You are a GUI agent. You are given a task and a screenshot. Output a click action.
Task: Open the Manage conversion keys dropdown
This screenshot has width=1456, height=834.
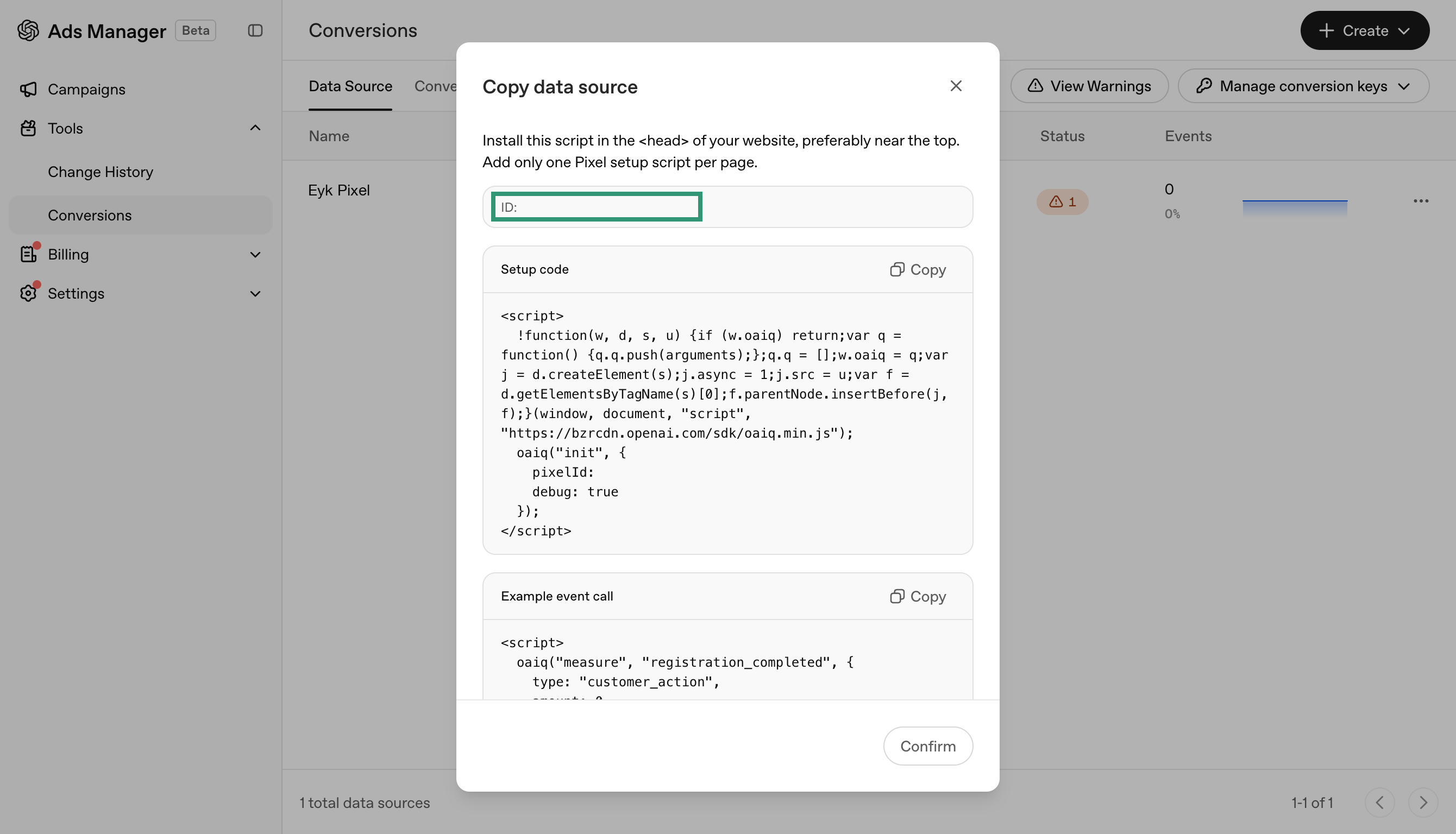click(1303, 86)
